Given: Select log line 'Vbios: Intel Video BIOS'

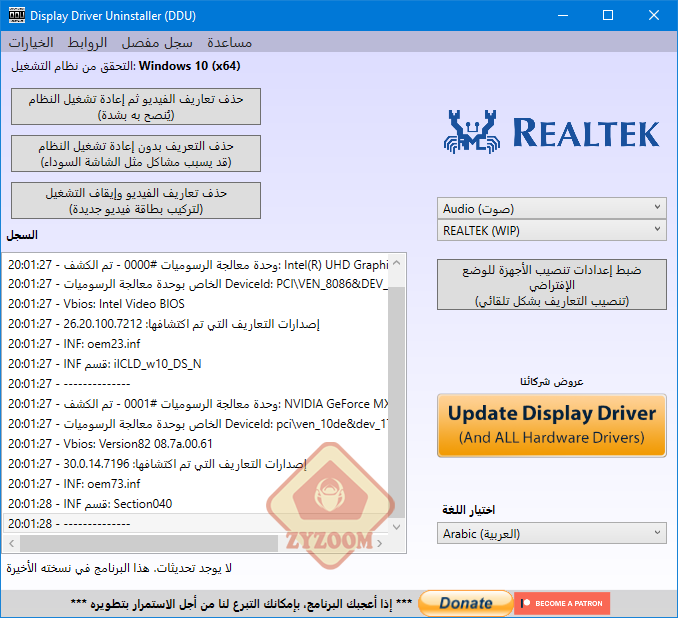Looking at the screenshot, I should (x=195, y=304).
